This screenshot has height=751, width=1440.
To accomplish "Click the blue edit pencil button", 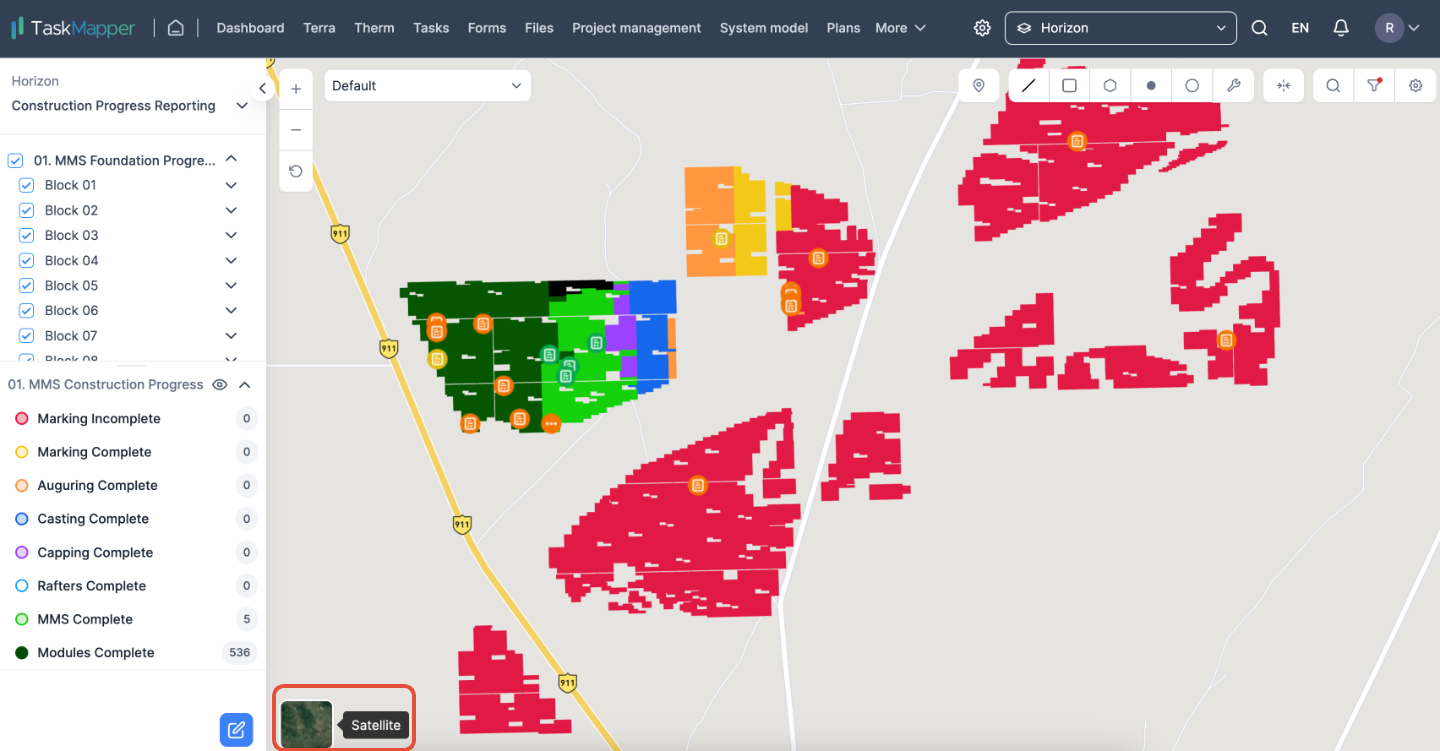I will coord(236,730).
